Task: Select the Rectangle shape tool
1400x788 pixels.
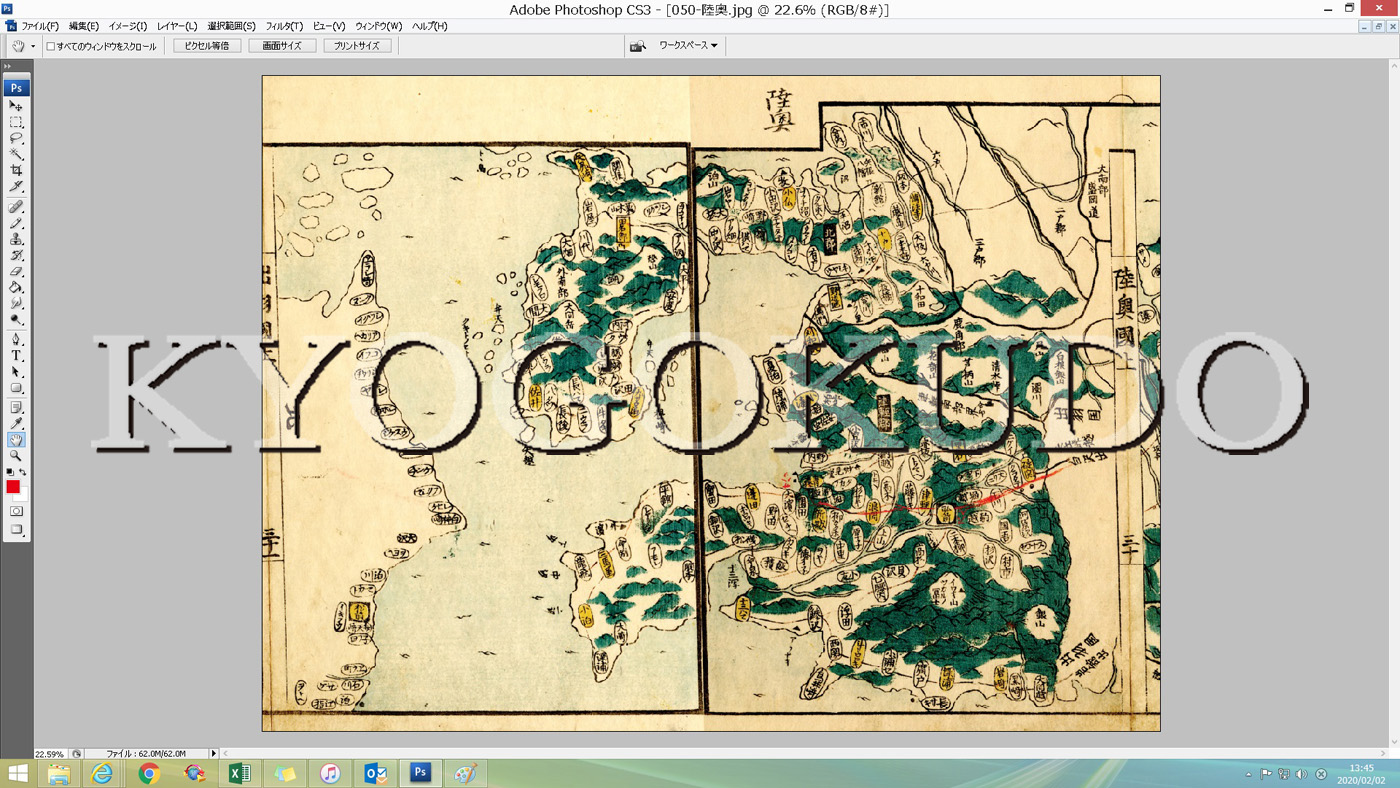Action: [16, 388]
